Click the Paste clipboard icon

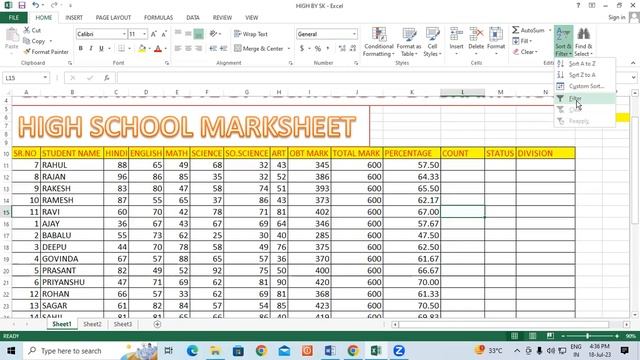tap(12, 36)
